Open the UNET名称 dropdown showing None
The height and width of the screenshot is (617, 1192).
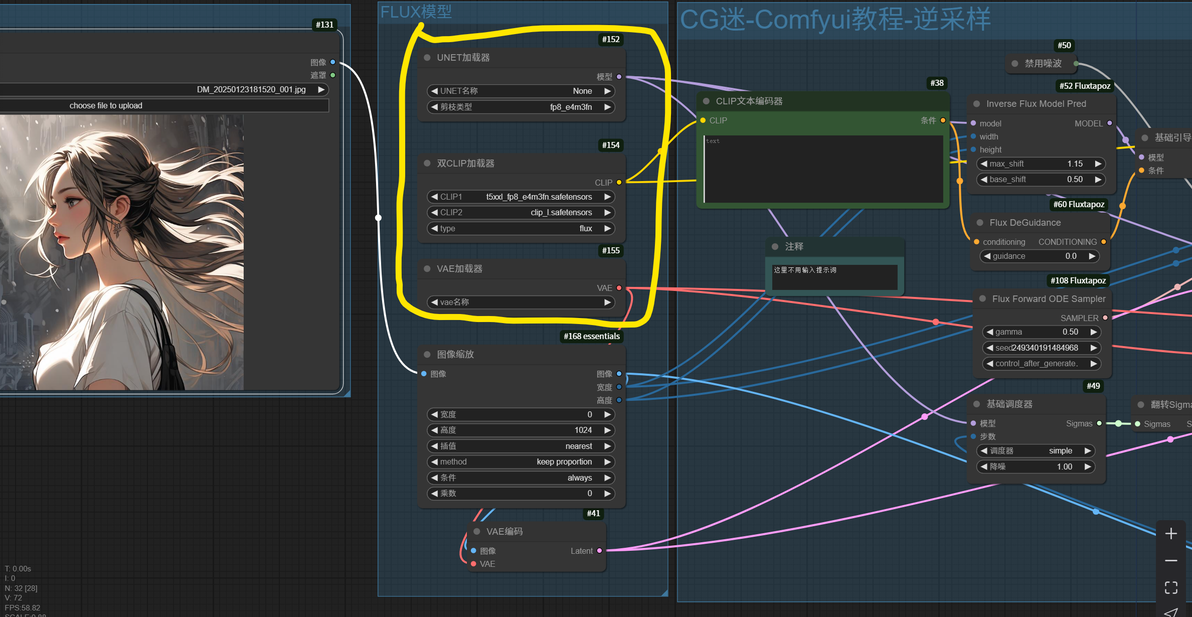522,91
